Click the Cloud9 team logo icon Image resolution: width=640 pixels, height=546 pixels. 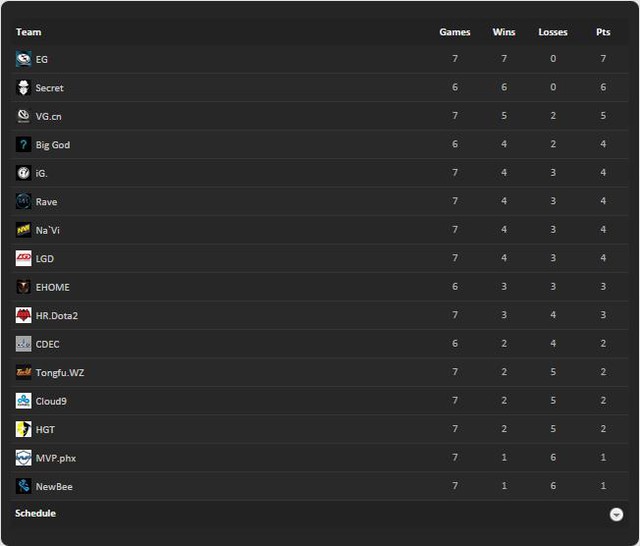[x=23, y=401]
